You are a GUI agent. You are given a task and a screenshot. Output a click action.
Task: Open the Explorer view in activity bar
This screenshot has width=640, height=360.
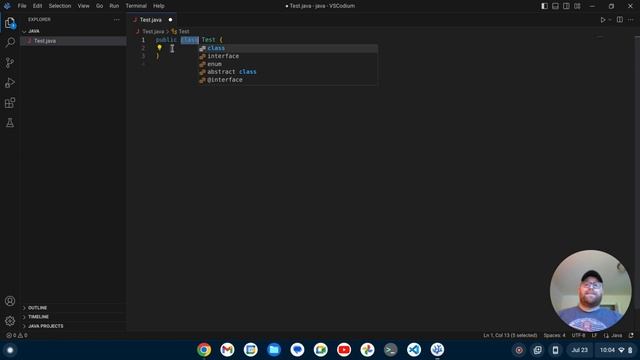click(x=10, y=23)
